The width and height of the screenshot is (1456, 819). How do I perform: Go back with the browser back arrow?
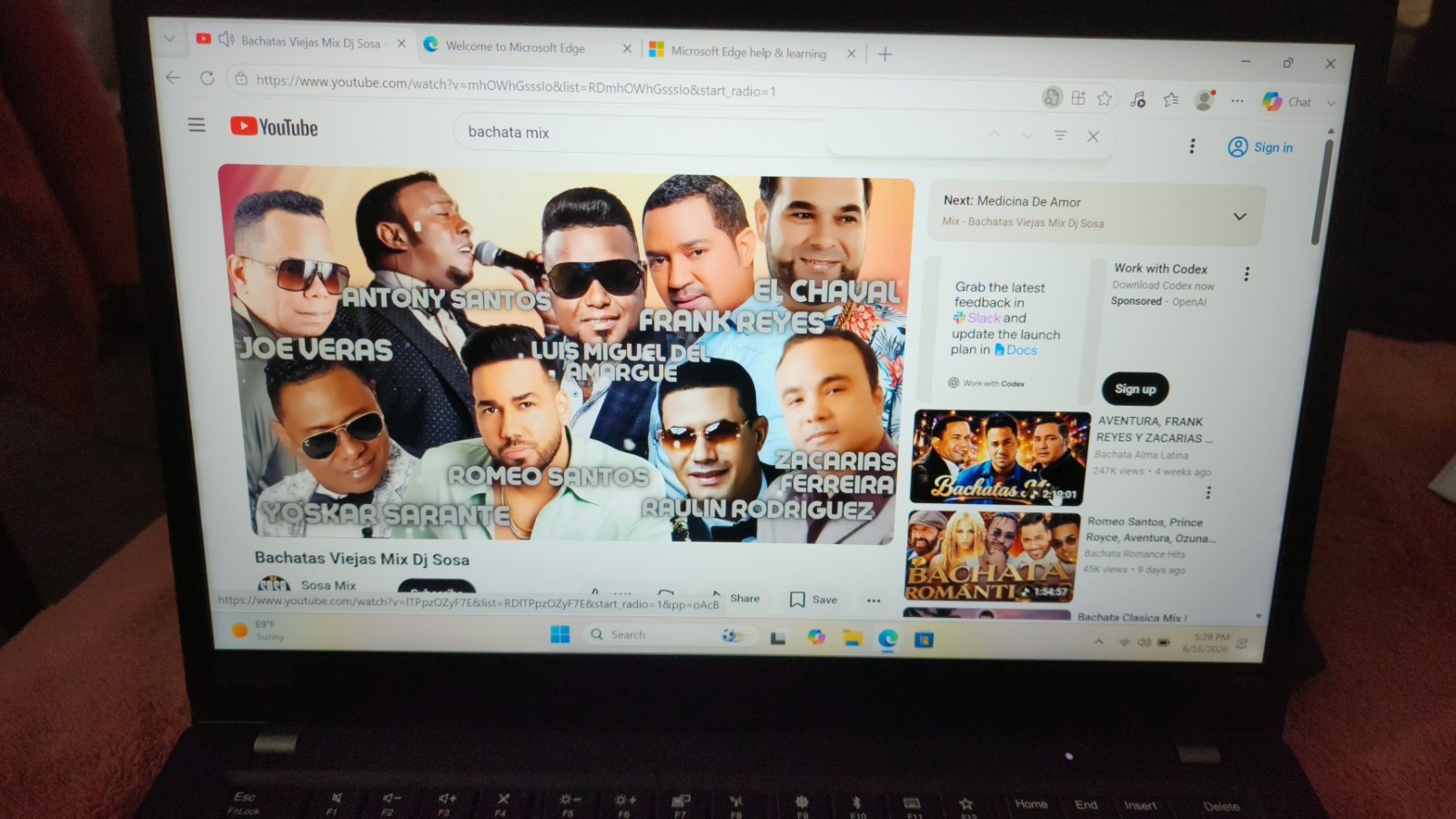pos(174,77)
